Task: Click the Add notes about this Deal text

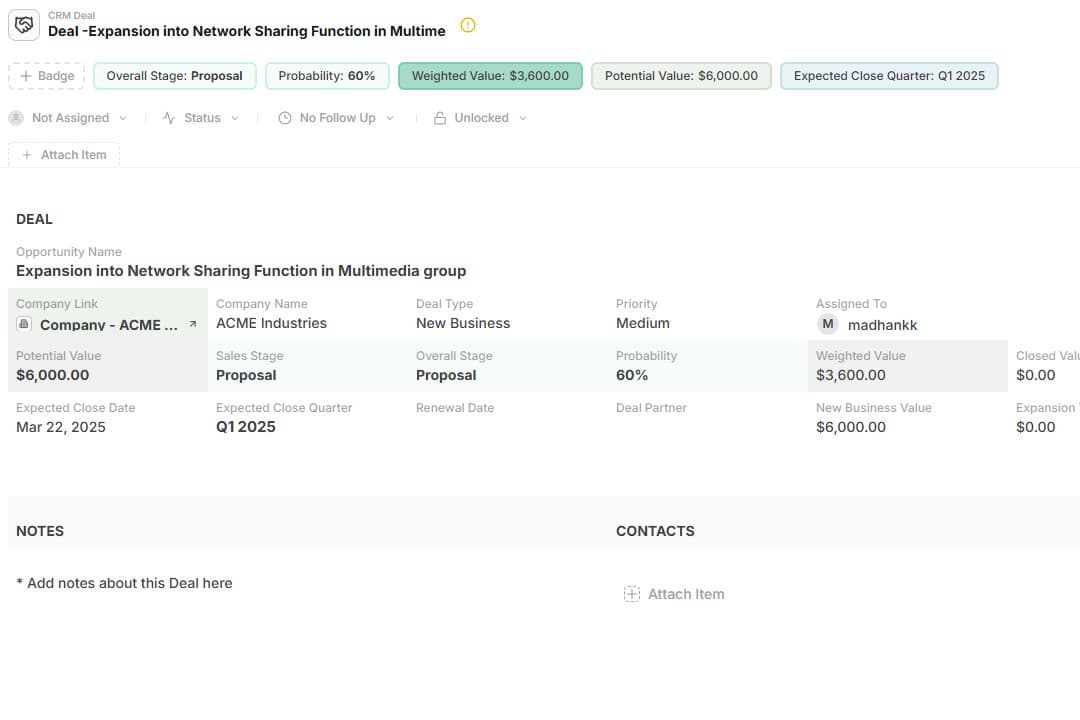Action: [x=124, y=583]
